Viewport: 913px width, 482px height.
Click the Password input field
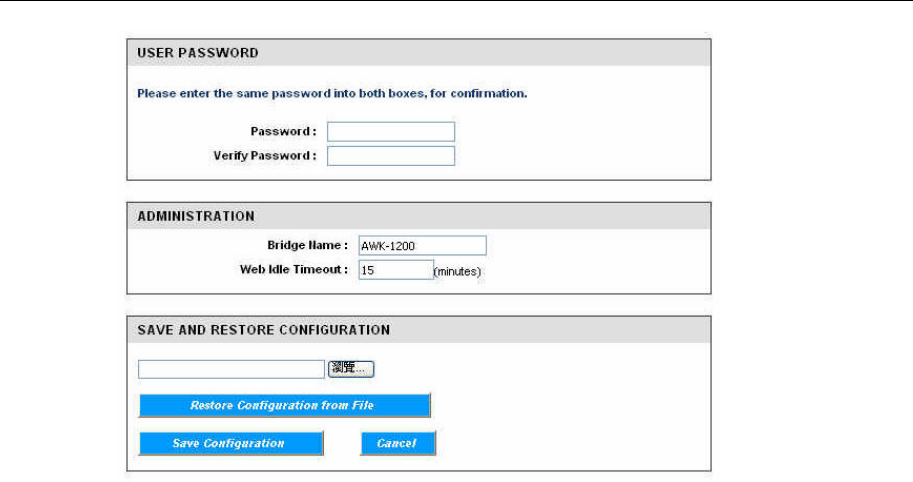point(390,132)
